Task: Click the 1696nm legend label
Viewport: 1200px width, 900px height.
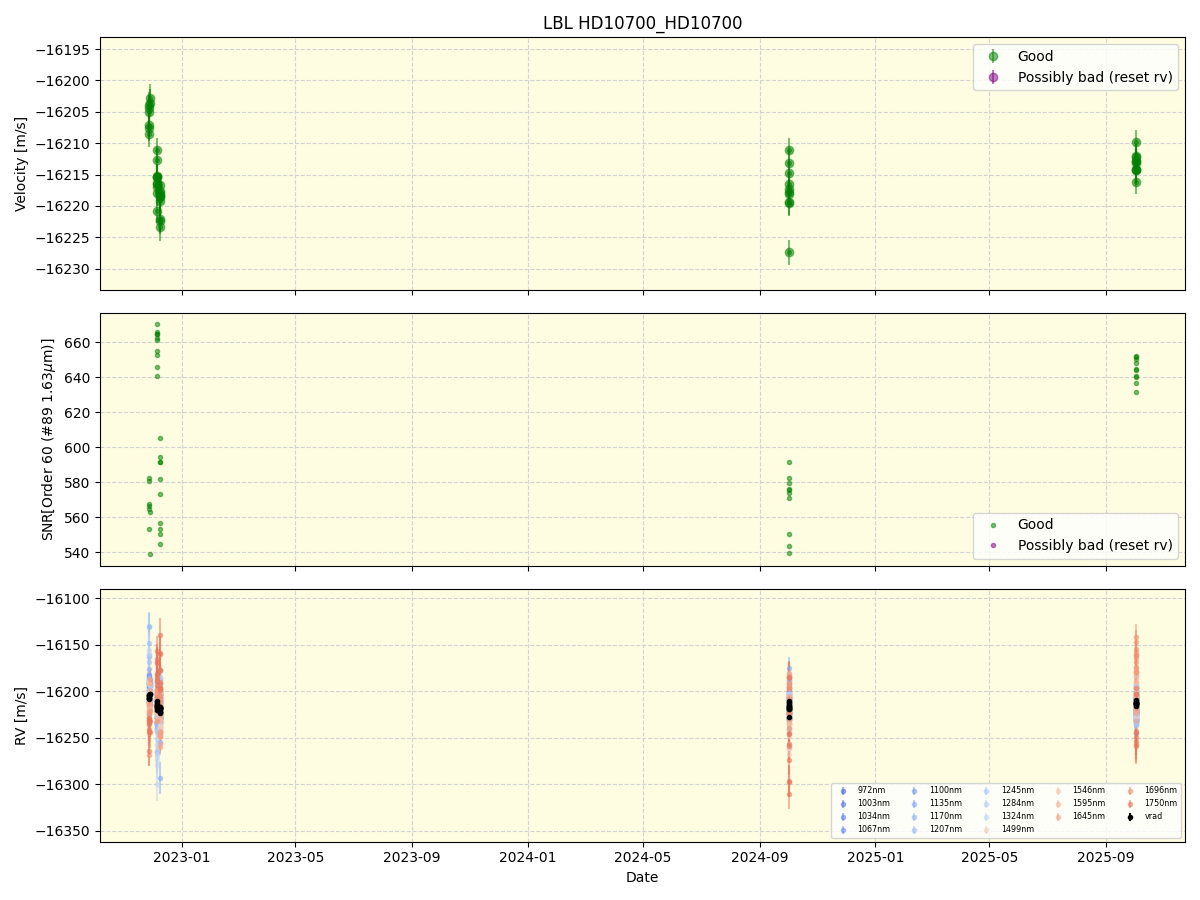Action: click(1161, 790)
